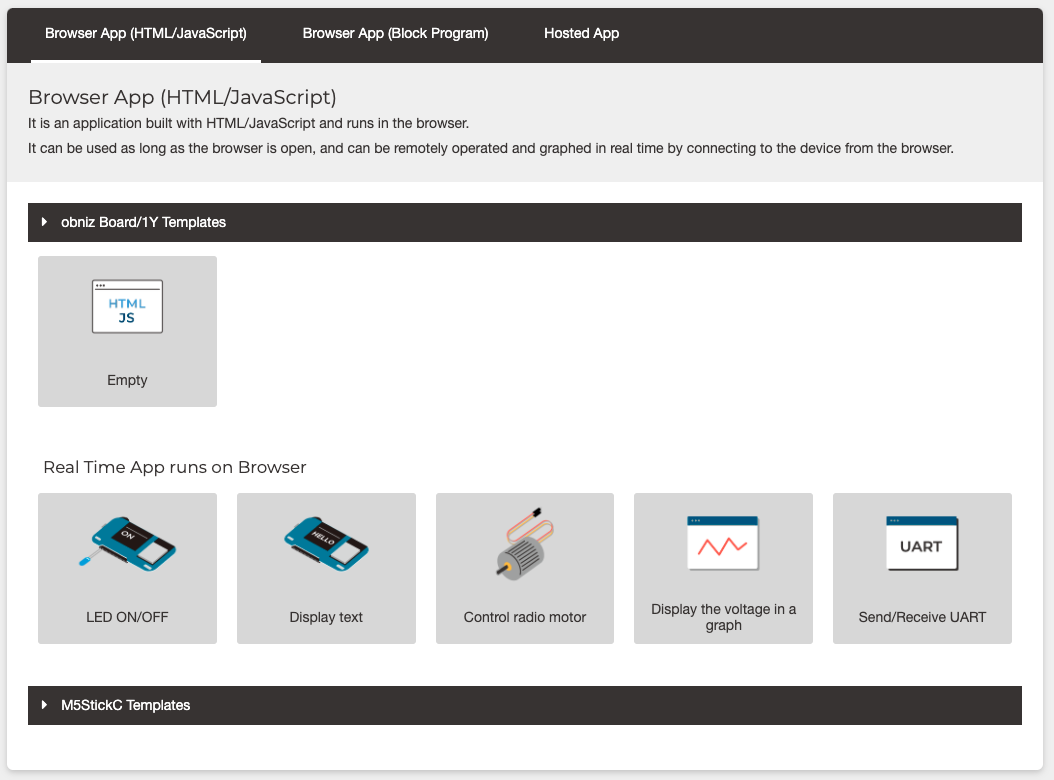Select Display the voltage in a graph label

point(723,617)
